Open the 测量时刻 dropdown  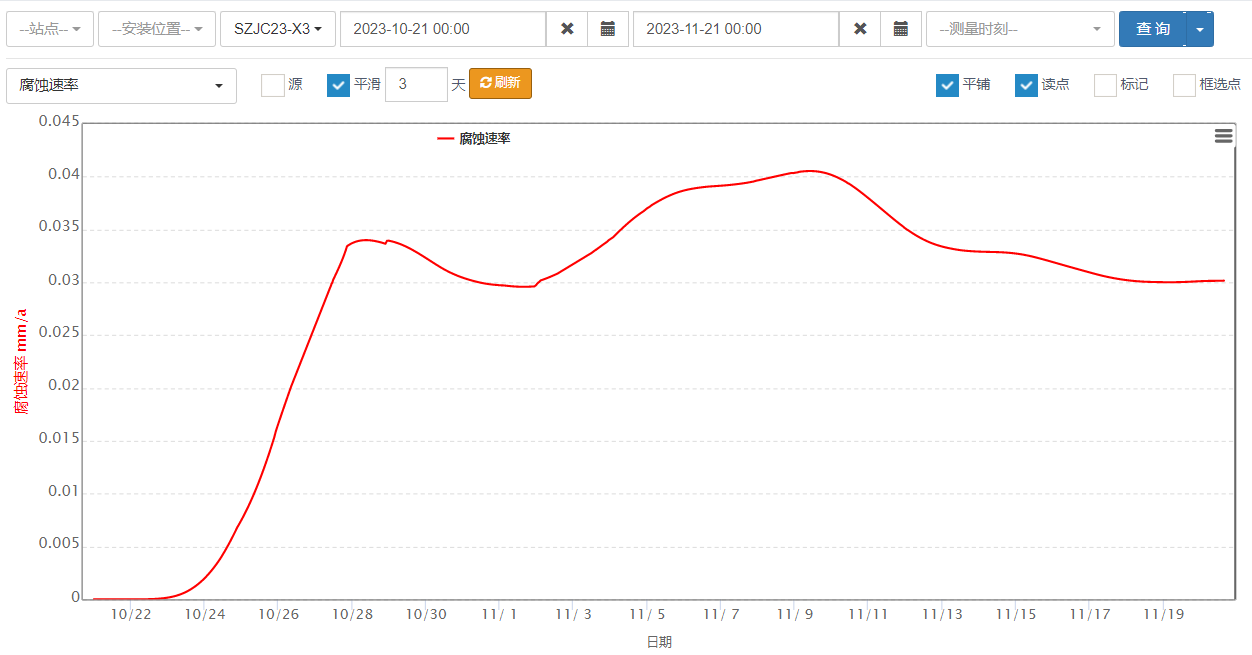pos(1020,29)
